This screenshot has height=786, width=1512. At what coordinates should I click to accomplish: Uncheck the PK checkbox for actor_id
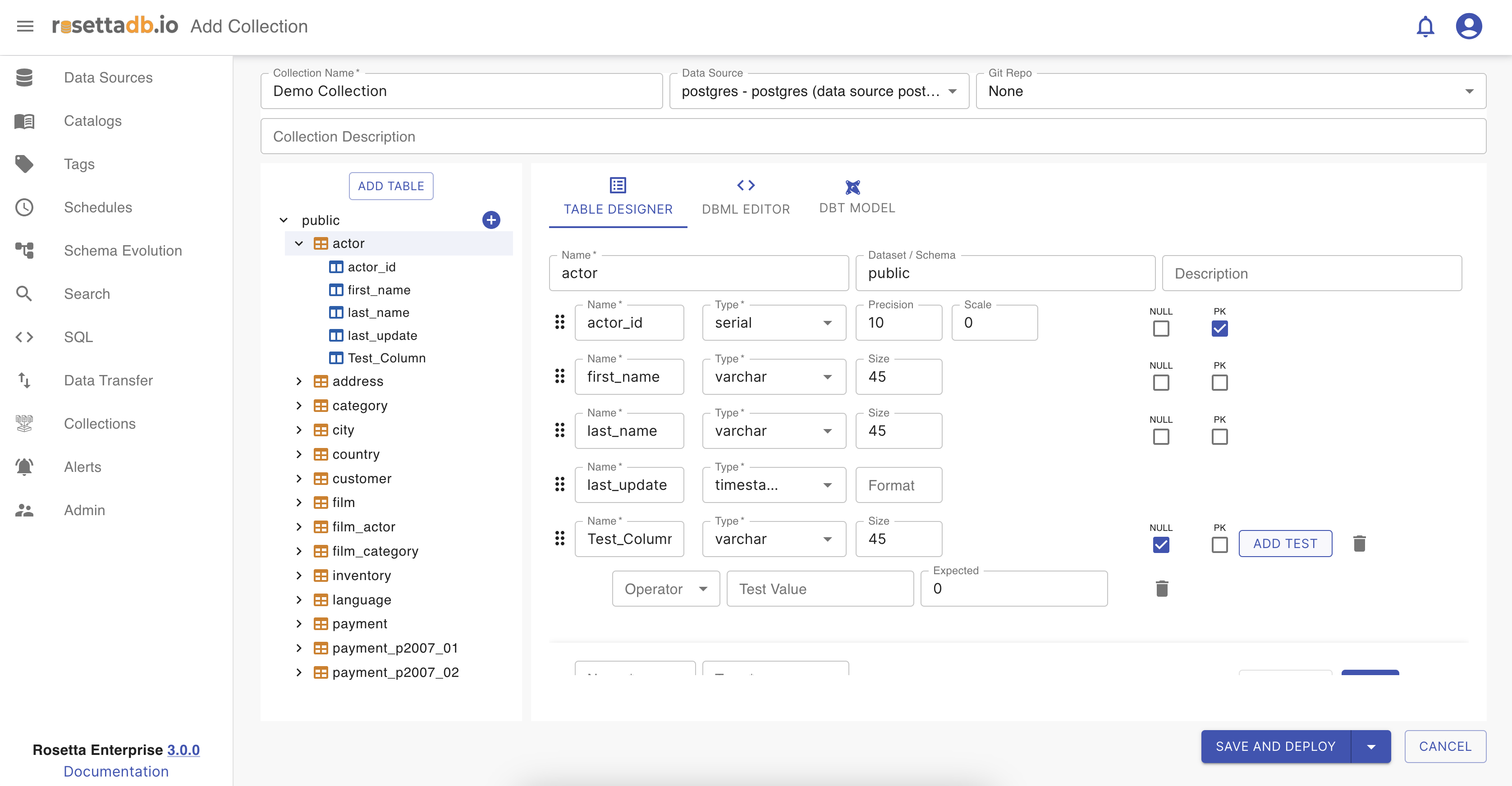click(x=1219, y=329)
